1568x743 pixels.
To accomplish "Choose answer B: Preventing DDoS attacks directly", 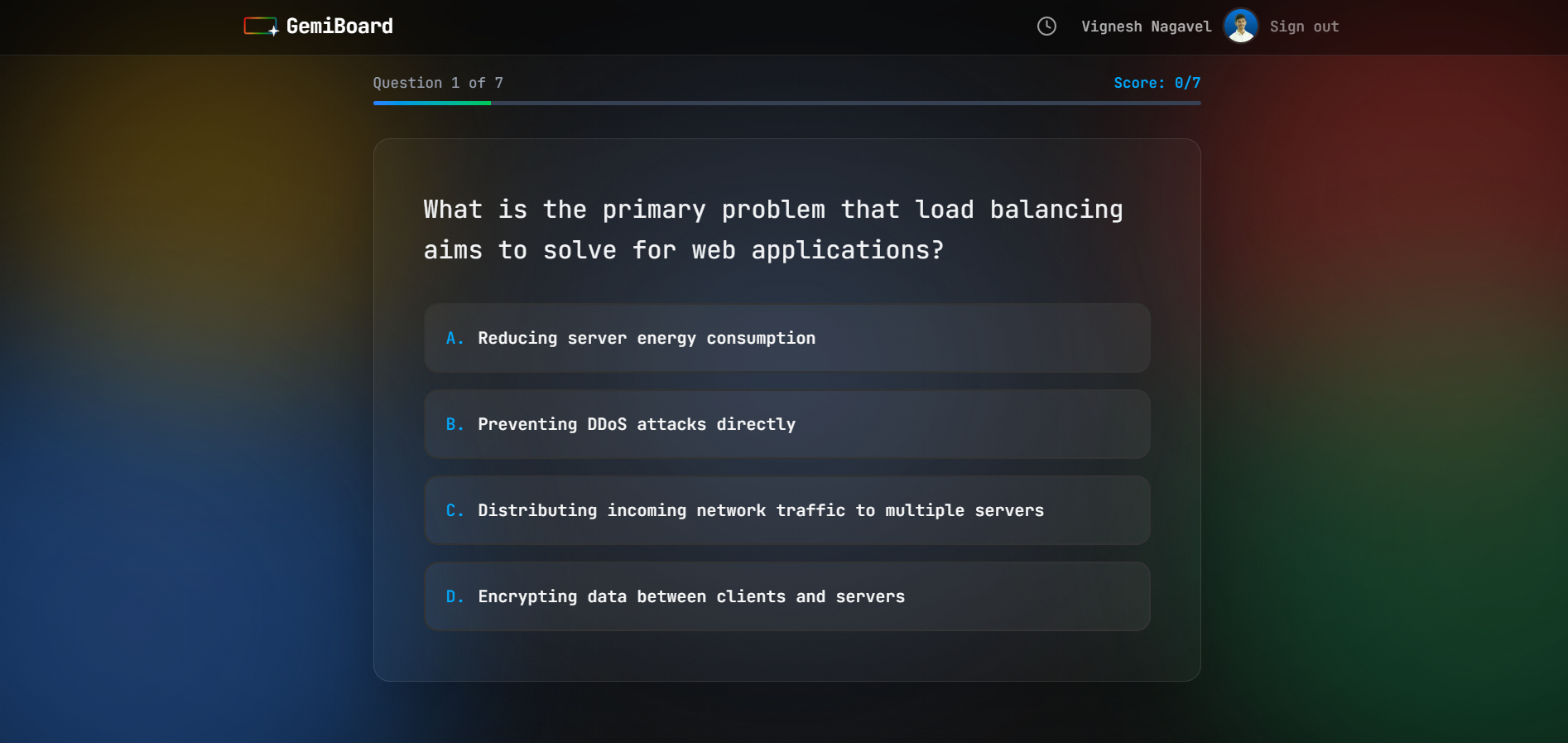I will pyautogui.click(x=786, y=424).
